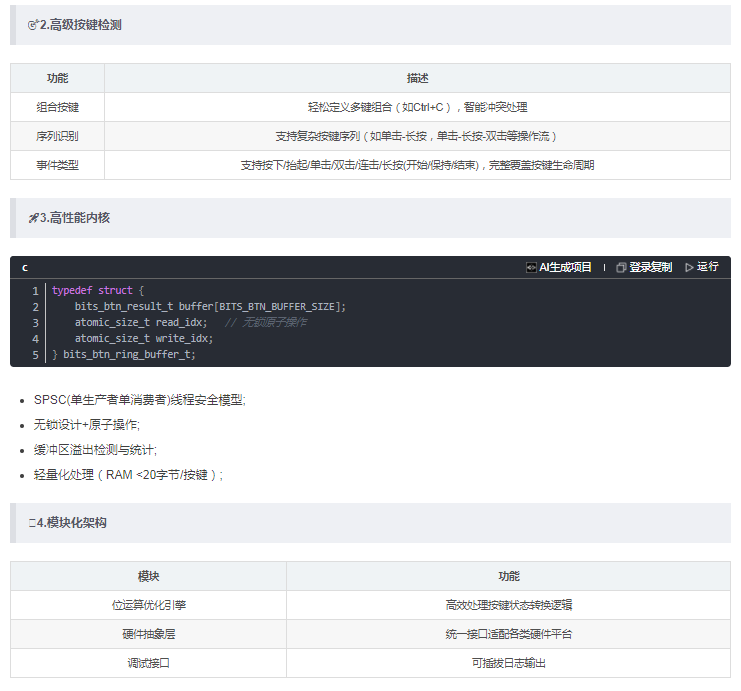
Task: Click the '} bits_btn_ring_buffer_t;' code line
Action: click(123, 354)
